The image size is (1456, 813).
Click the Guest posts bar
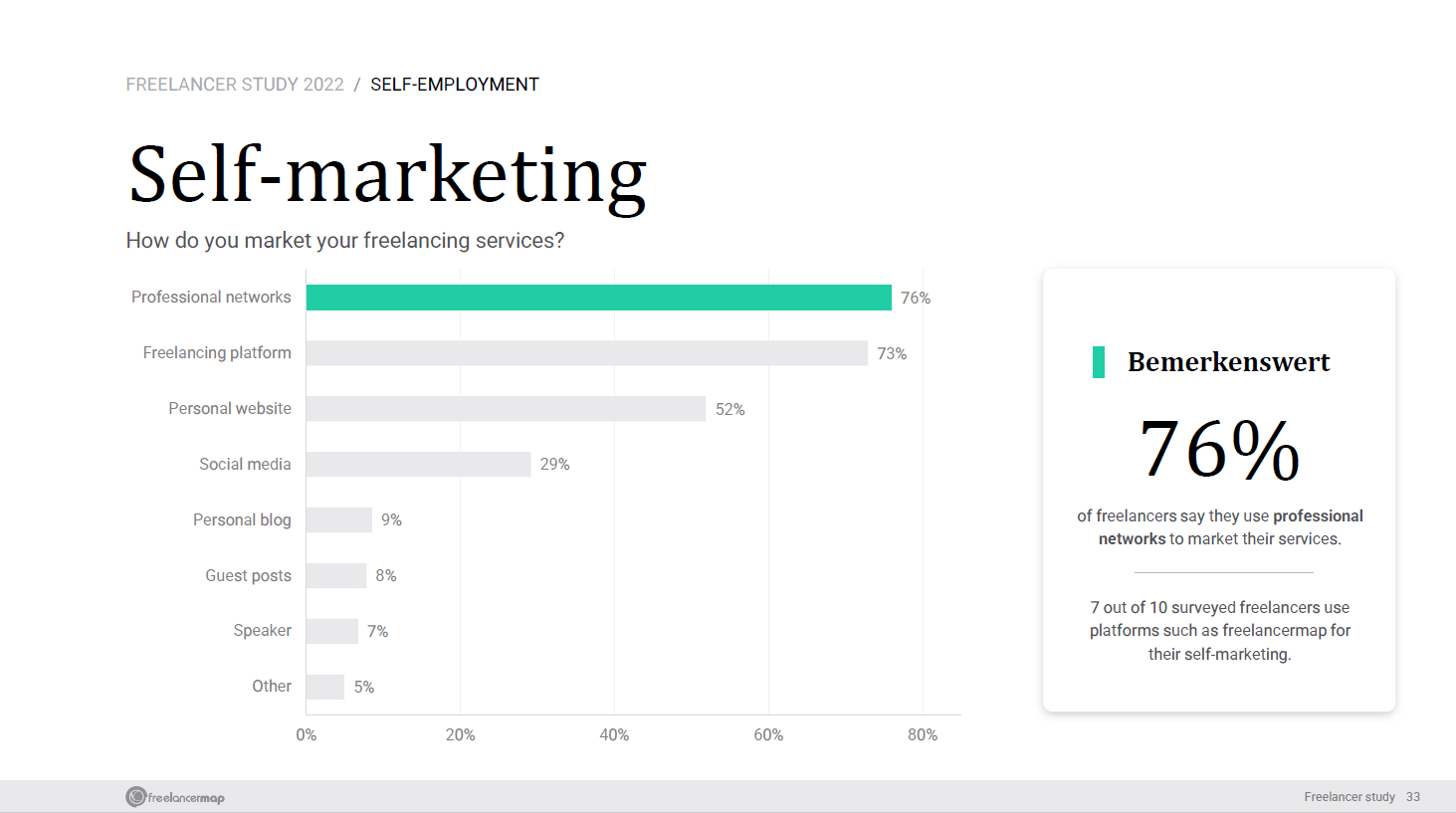[336, 576]
